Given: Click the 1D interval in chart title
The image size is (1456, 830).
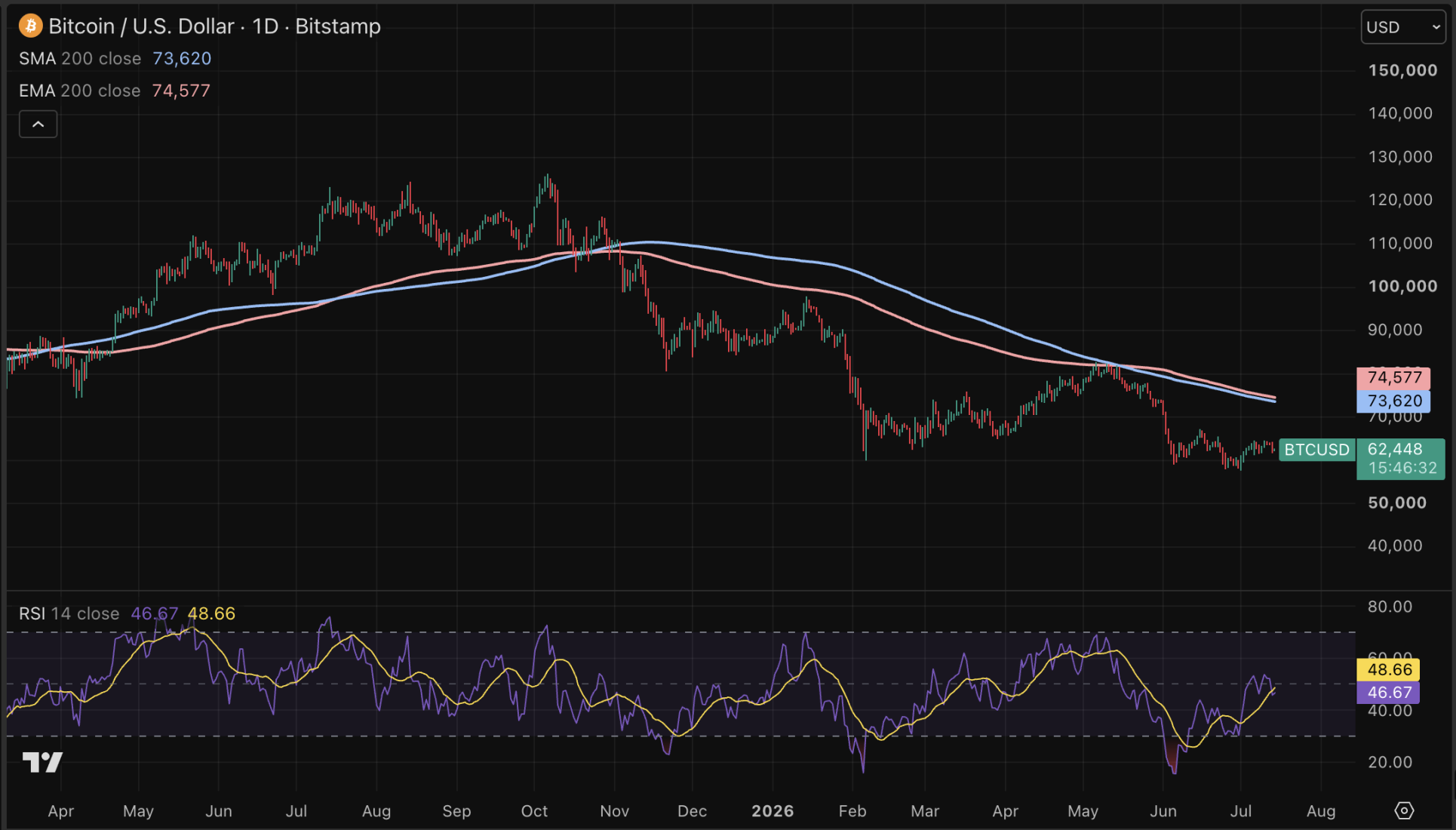Looking at the screenshot, I should pos(266,26).
